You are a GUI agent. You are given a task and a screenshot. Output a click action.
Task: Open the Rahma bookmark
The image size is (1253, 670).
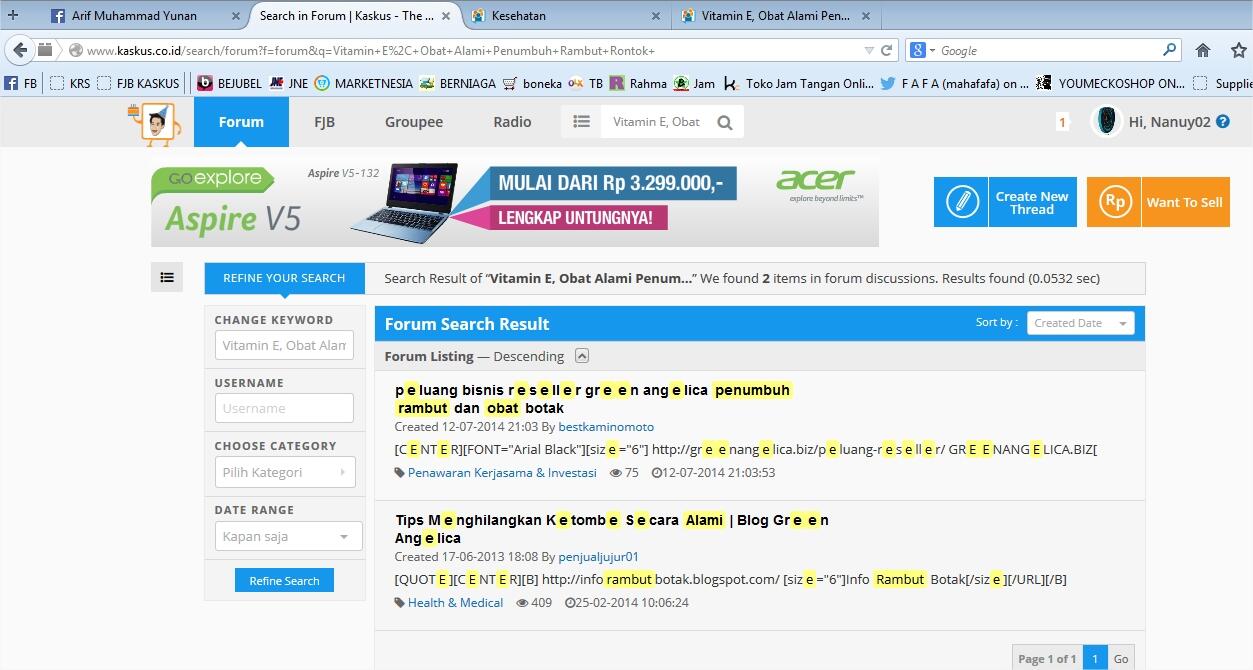click(x=638, y=84)
